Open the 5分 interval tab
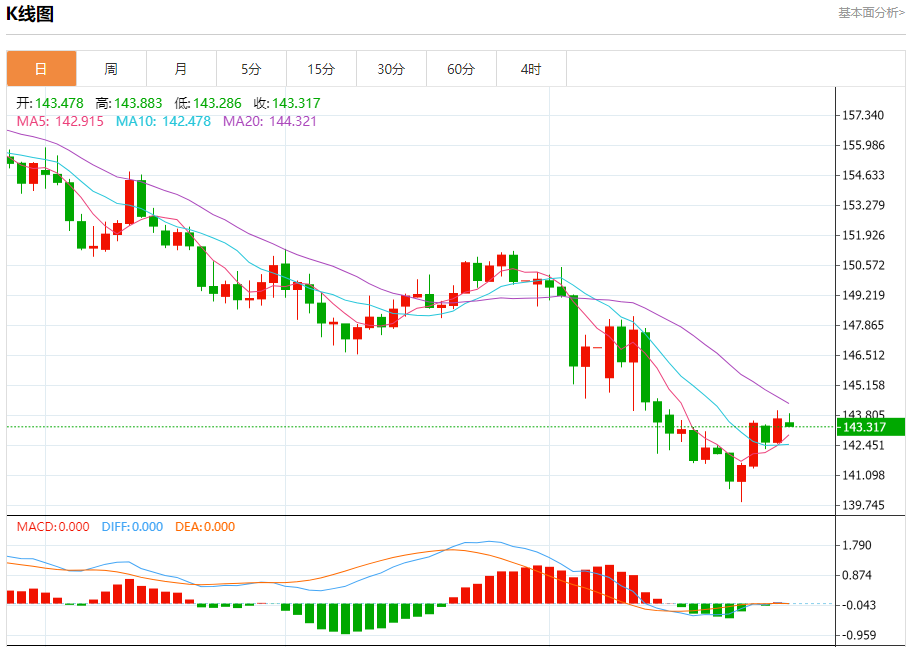 (x=252, y=69)
